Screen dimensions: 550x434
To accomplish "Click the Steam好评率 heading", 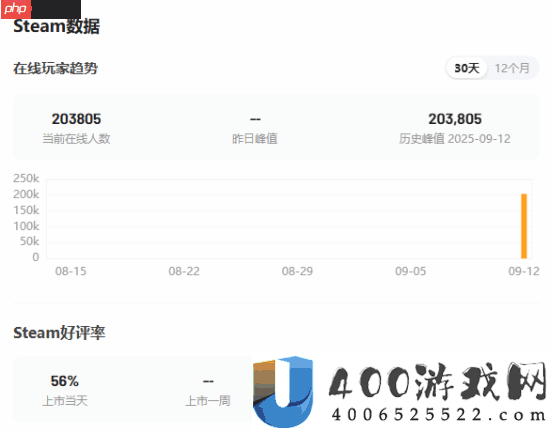I will [x=59, y=333].
